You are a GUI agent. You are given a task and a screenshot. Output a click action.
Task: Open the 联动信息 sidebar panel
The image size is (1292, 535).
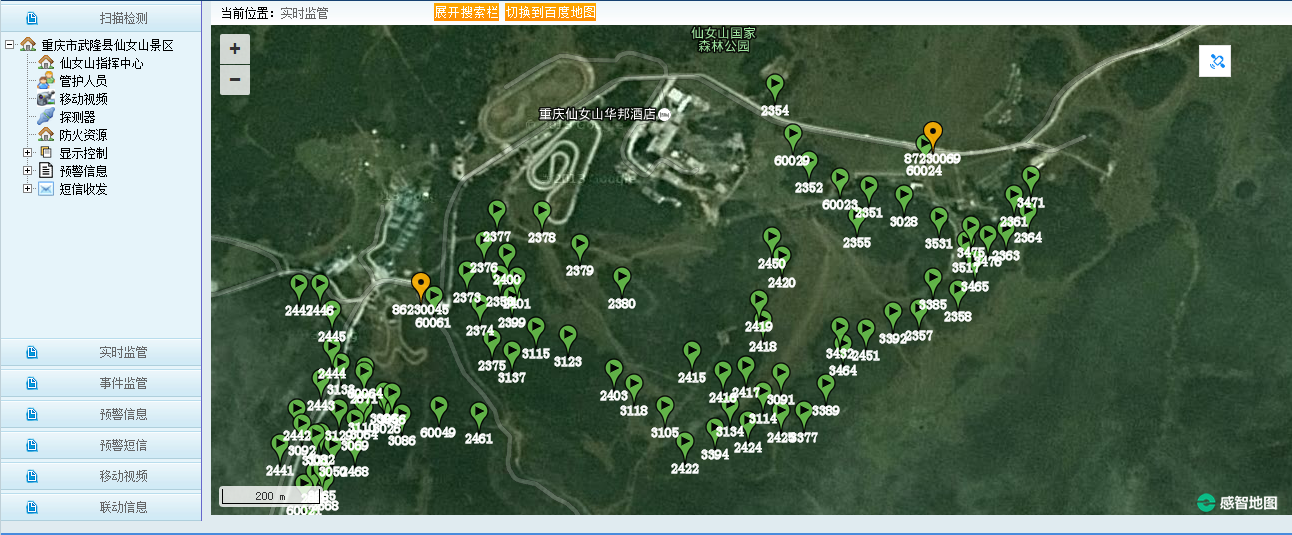pyautogui.click(x=101, y=507)
